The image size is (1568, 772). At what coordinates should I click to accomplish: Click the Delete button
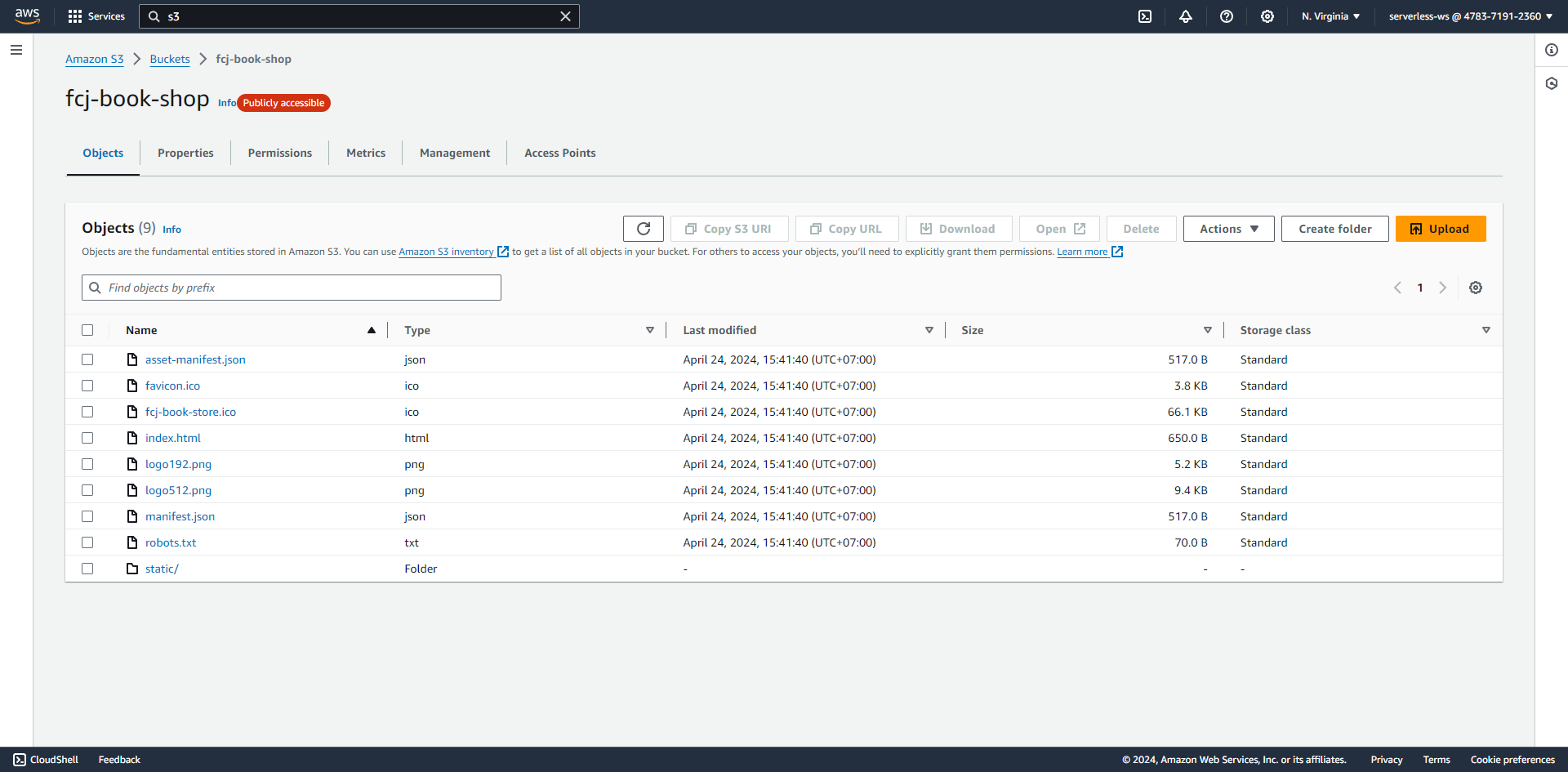pos(1141,229)
